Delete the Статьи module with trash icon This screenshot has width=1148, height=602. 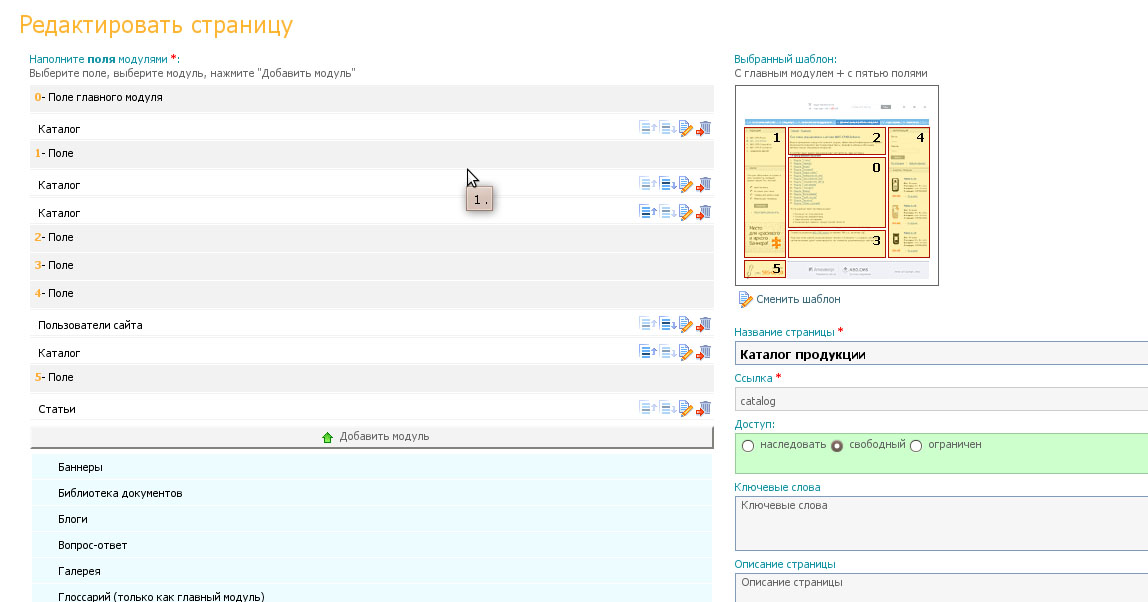pos(705,408)
